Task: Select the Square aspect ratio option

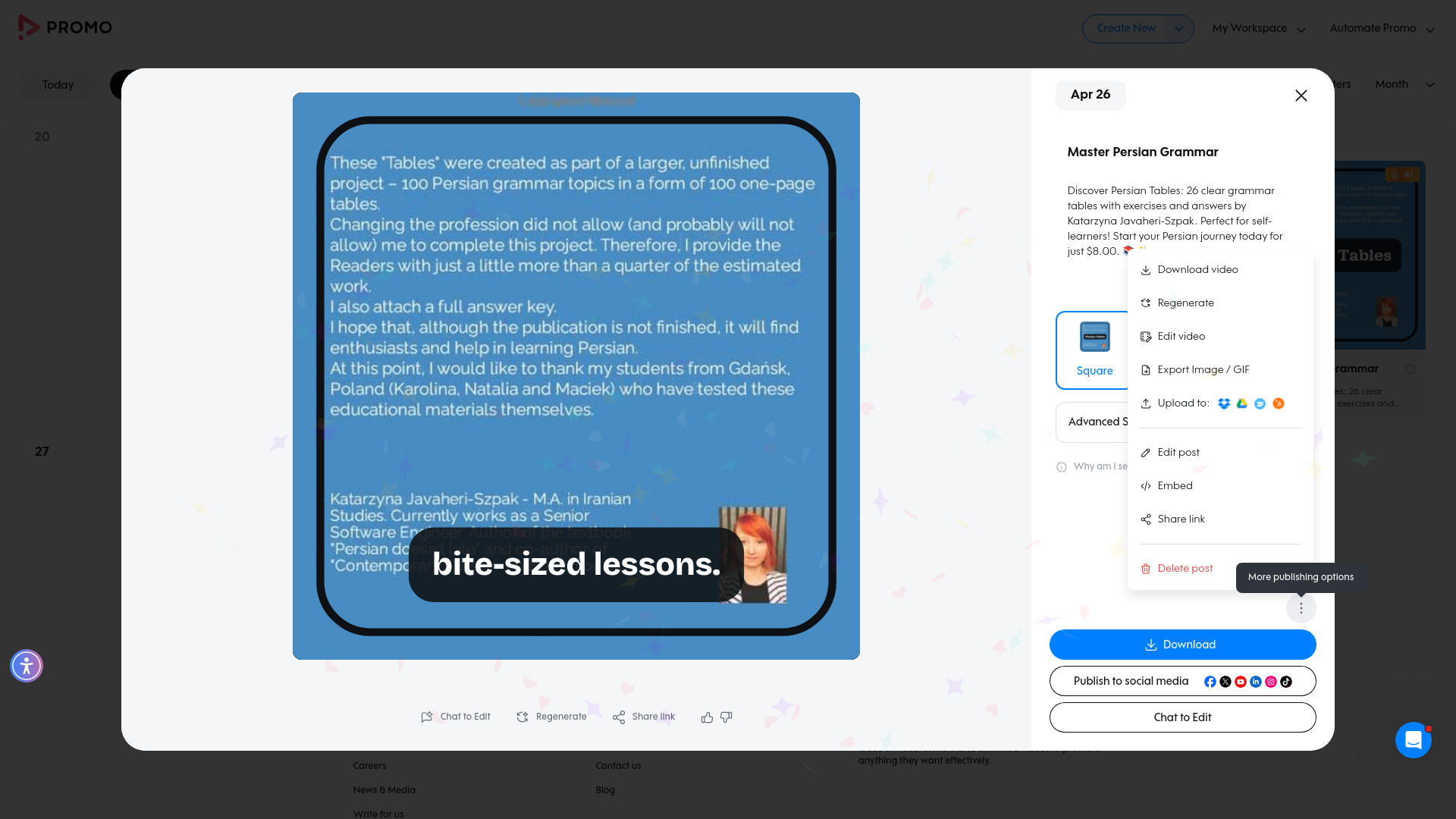Action: tap(1094, 350)
